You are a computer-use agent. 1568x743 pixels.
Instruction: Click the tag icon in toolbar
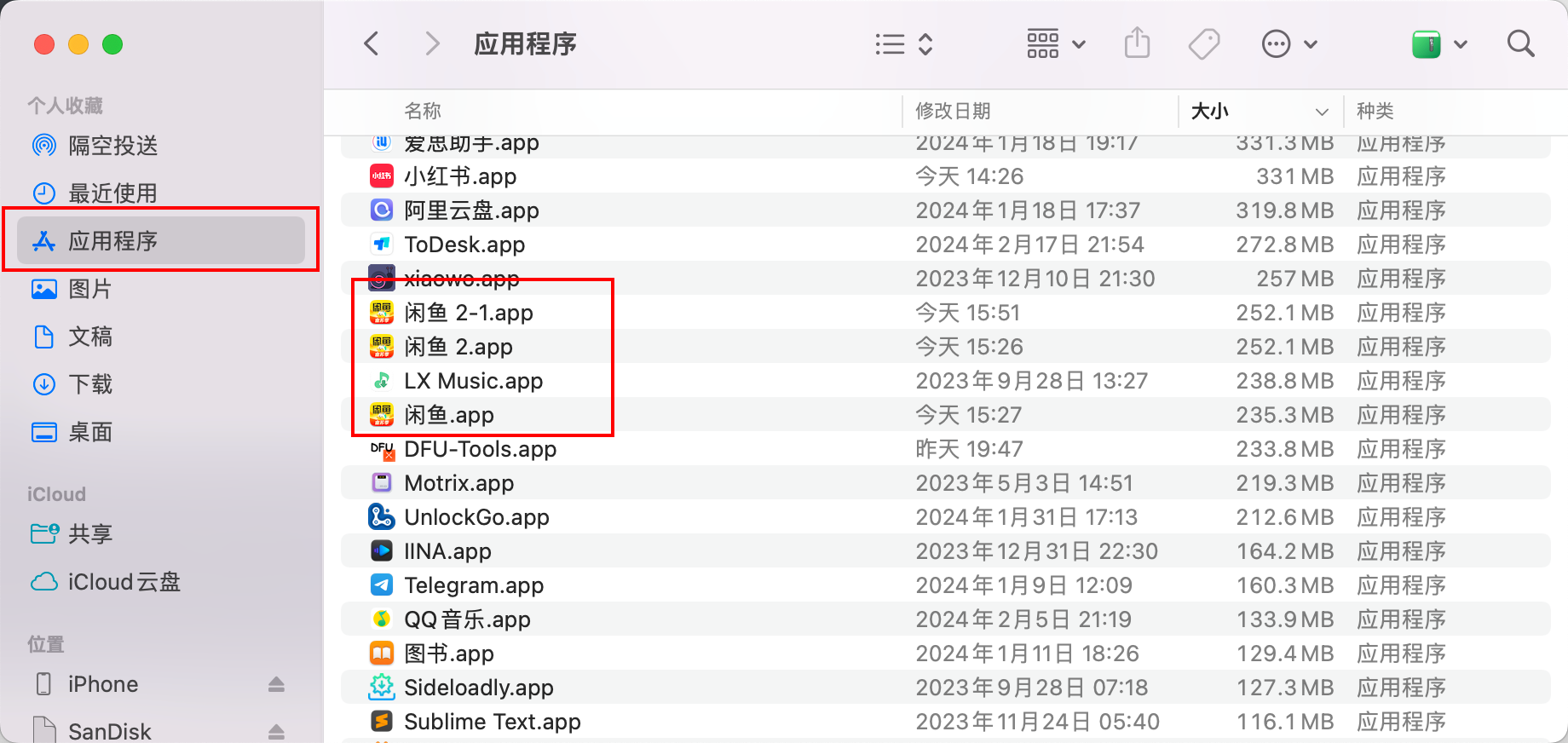tap(1204, 43)
